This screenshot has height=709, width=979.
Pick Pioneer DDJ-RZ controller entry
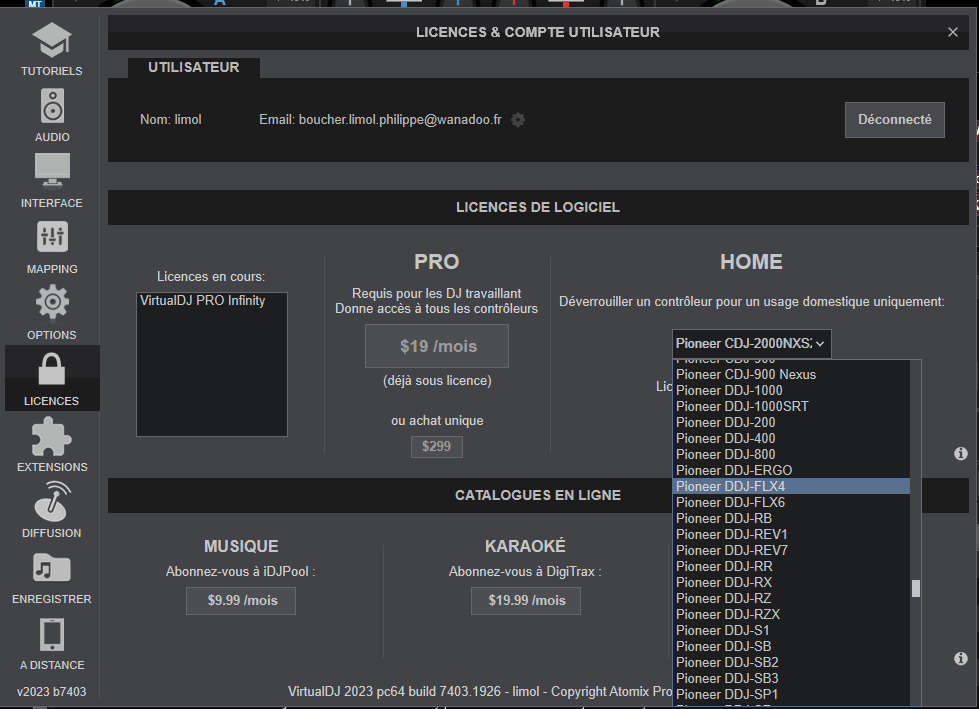[x=792, y=599]
